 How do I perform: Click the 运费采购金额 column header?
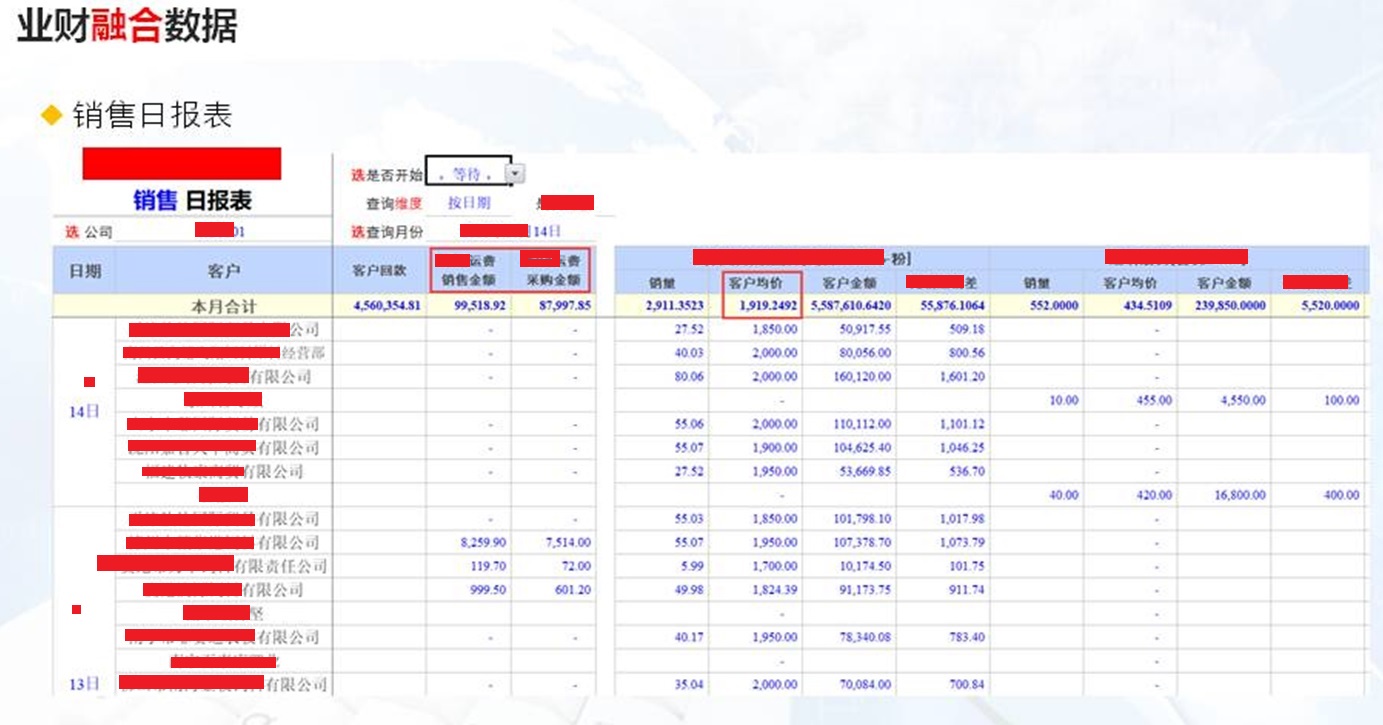[553, 271]
